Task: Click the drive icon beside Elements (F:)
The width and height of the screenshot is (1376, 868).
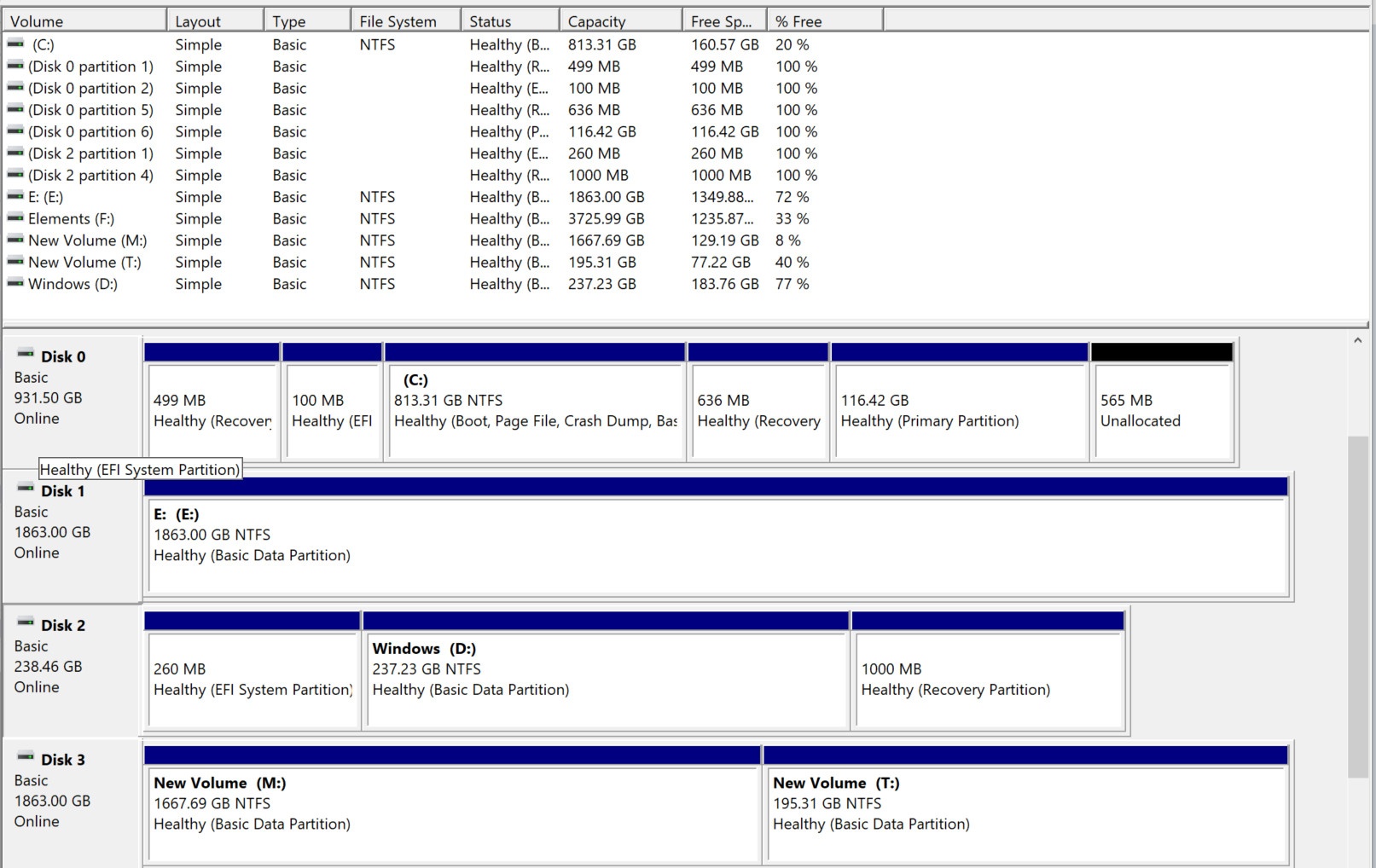Action: point(15,217)
